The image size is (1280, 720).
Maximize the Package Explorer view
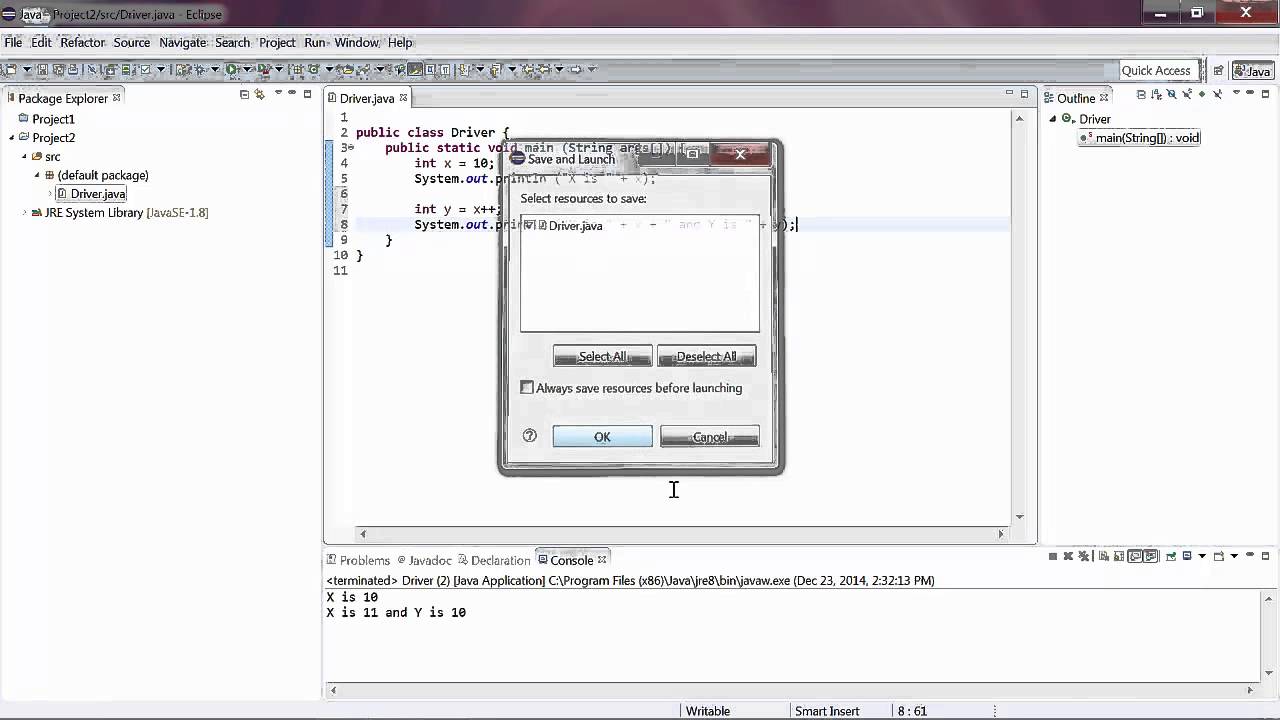307,94
